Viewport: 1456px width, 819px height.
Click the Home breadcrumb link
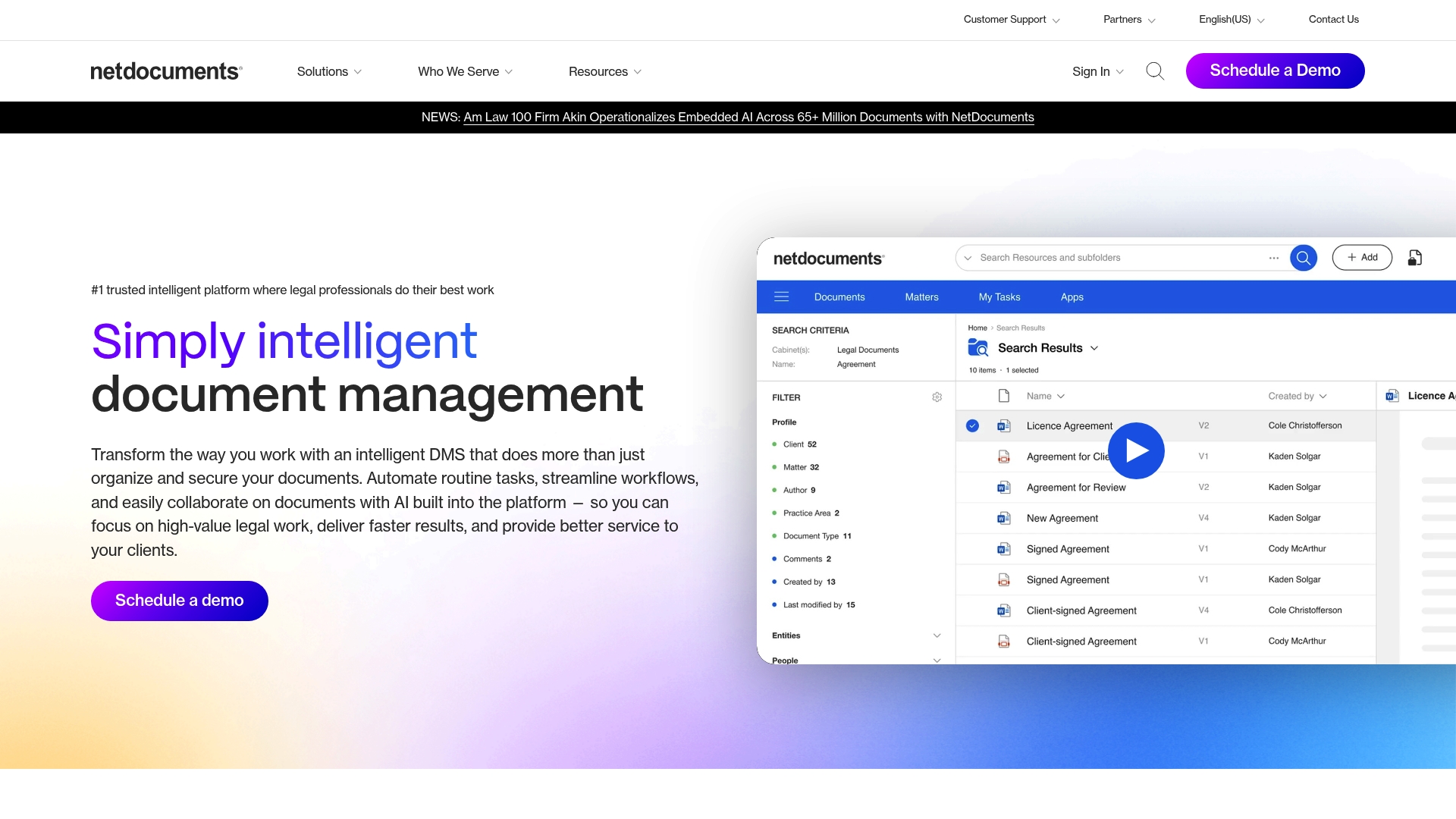click(977, 328)
